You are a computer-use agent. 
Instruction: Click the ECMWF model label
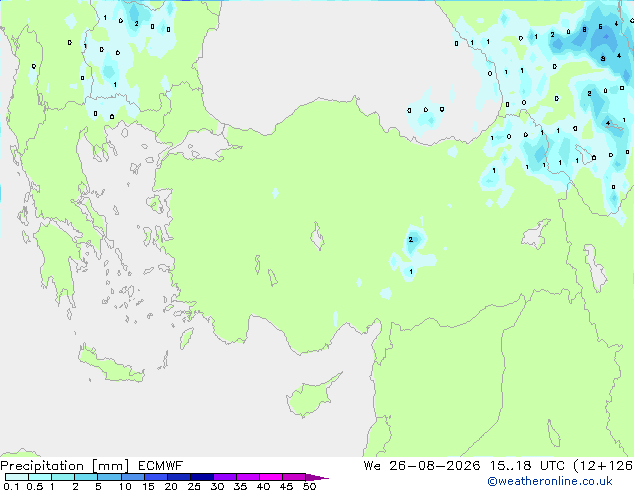pyautogui.click(x=161, y=466)
